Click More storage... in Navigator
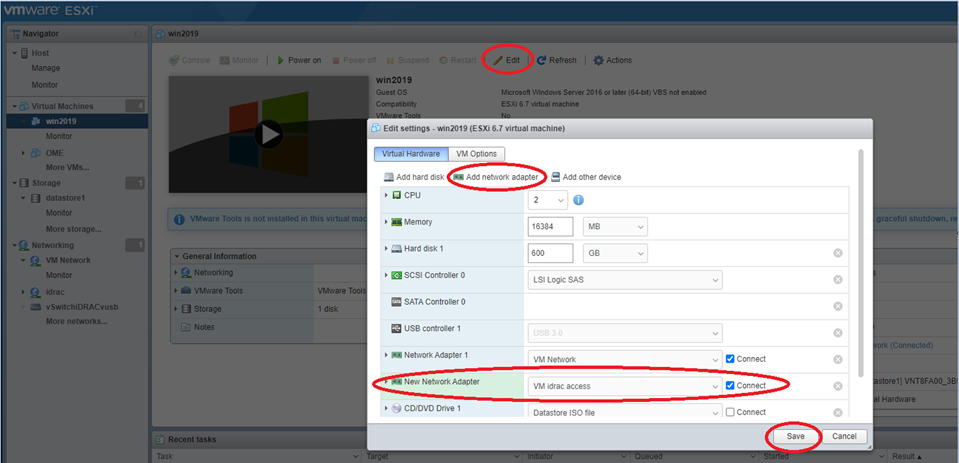The width and height of the screenshot is (959, 463). coord(73,229)
